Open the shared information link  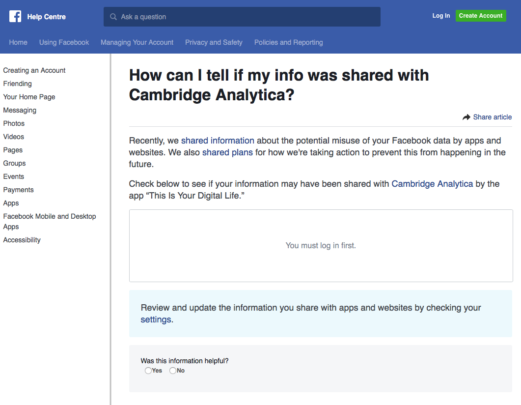(218, 141)
